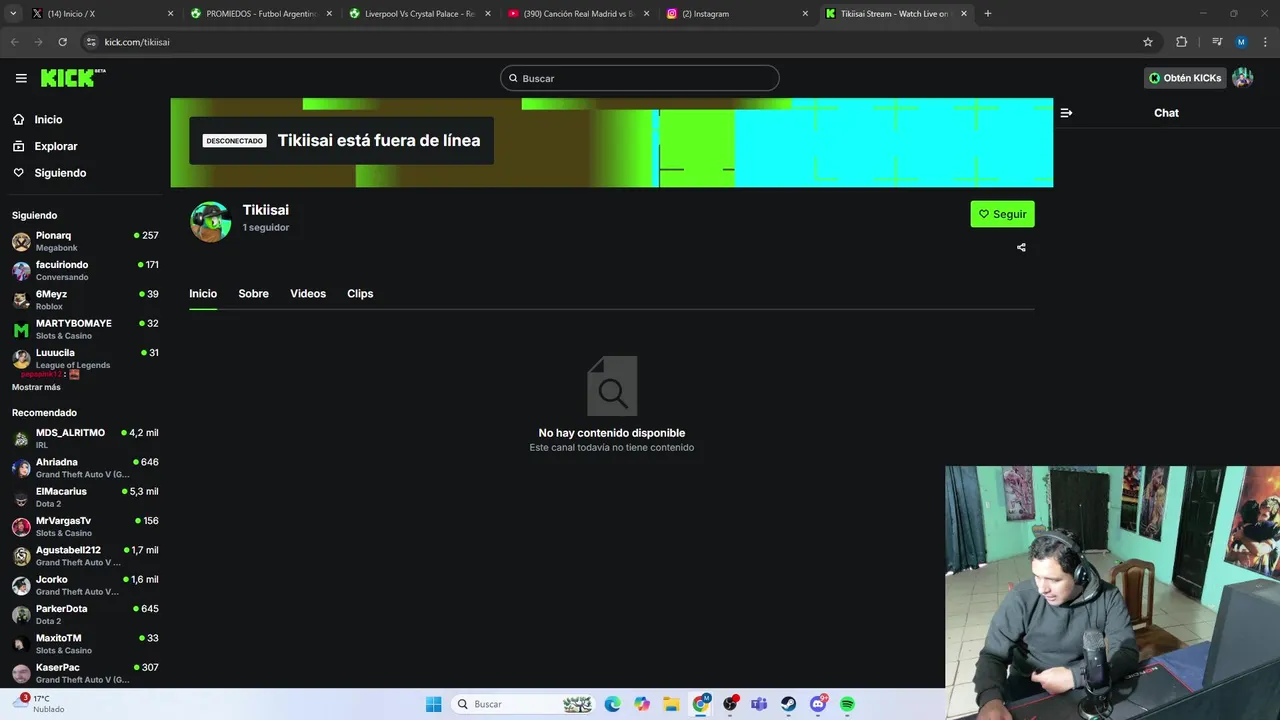This screenshot has width=1280, height=720.
Task: Open Pionarq's channel
Action: (85, 242)
